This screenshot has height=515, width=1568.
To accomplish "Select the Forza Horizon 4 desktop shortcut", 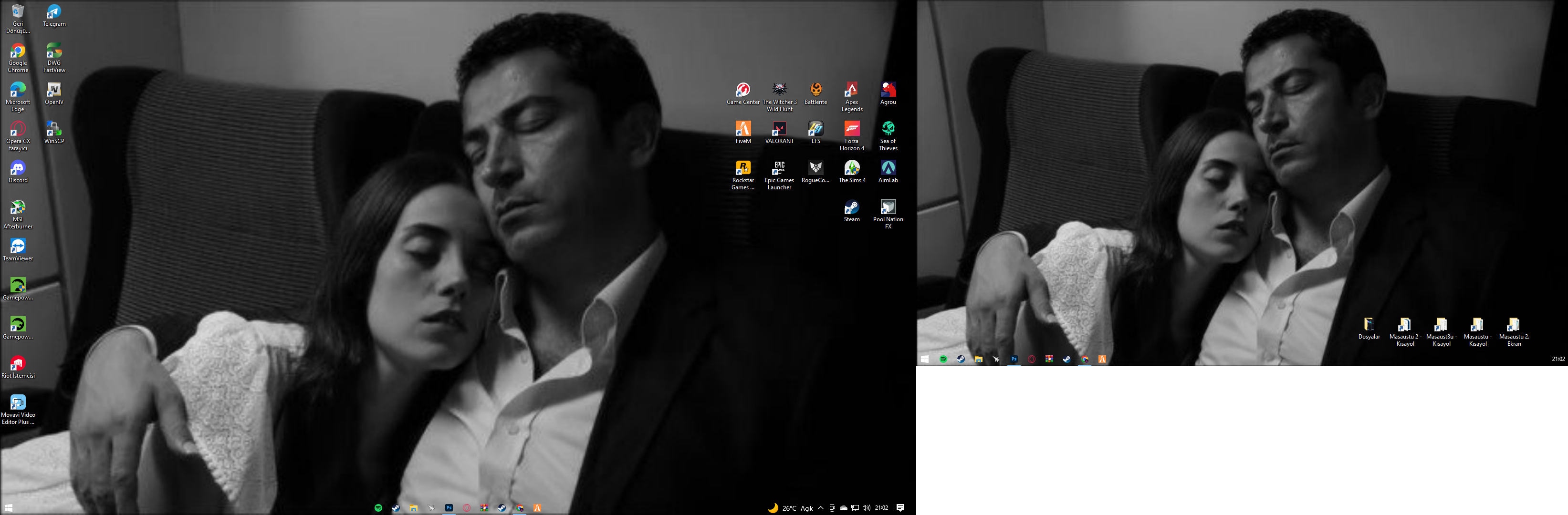I will pyautogui.click(x=852, y=136).
